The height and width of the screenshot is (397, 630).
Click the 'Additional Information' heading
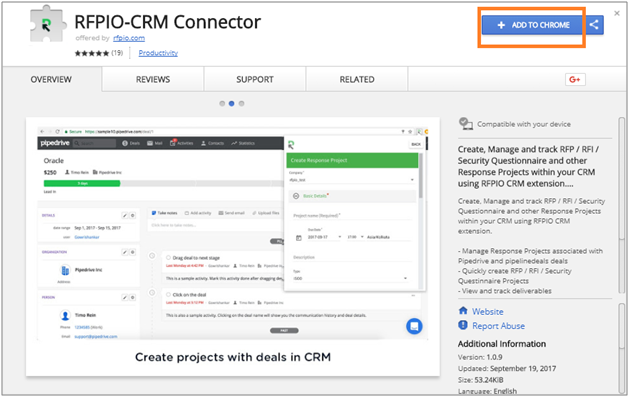pos(502,344)
